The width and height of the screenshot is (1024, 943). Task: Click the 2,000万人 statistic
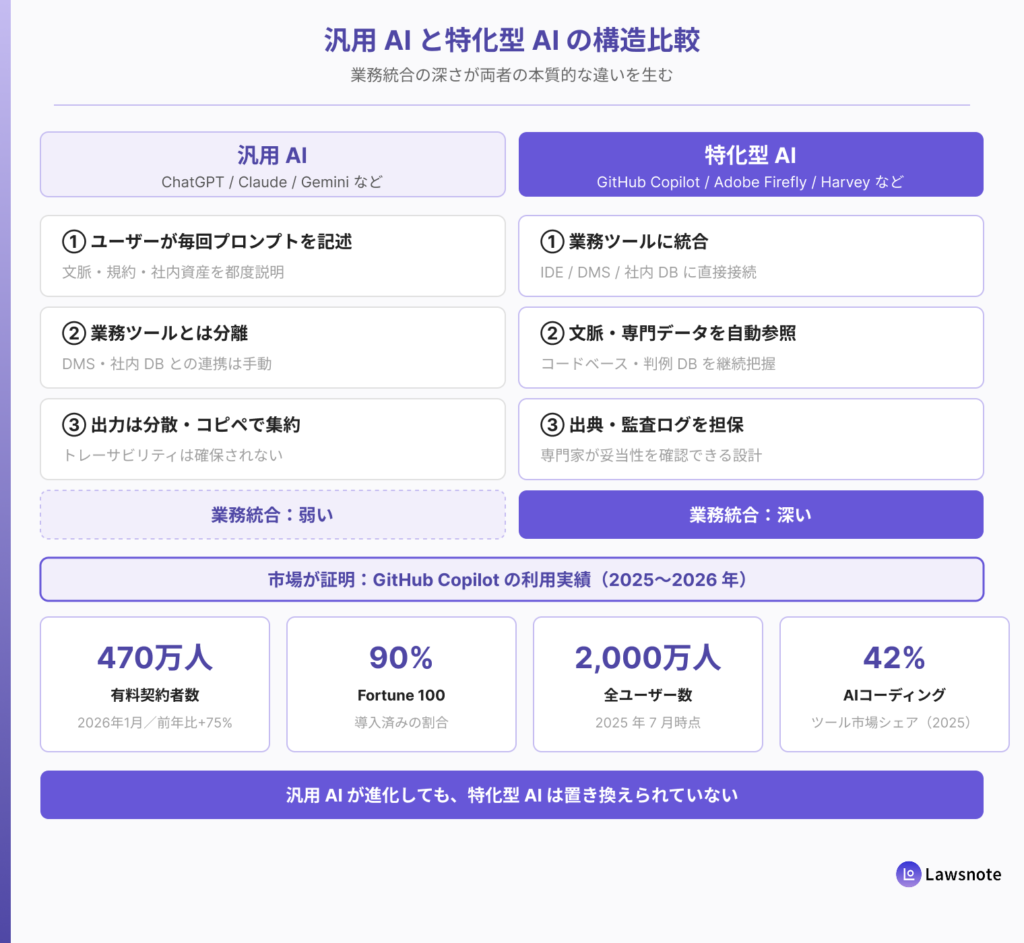[648, 658]
